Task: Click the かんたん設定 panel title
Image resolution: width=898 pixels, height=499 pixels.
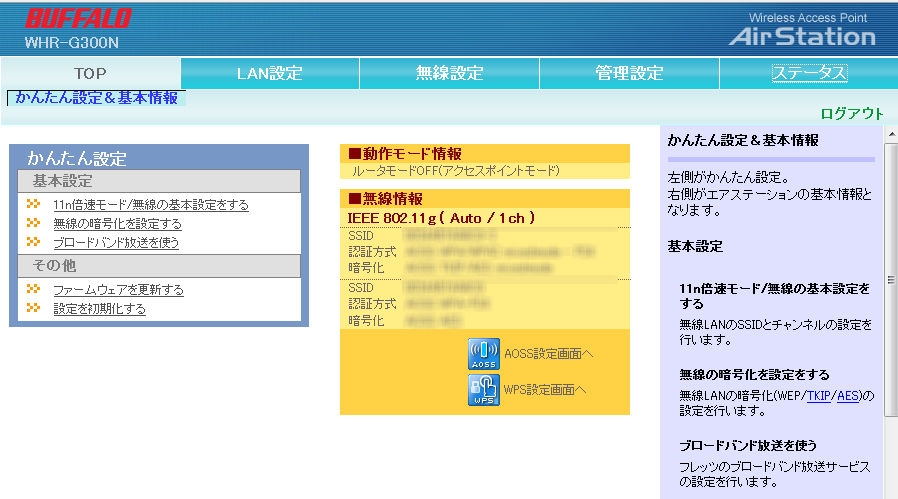Action: (x=77, y=158)
